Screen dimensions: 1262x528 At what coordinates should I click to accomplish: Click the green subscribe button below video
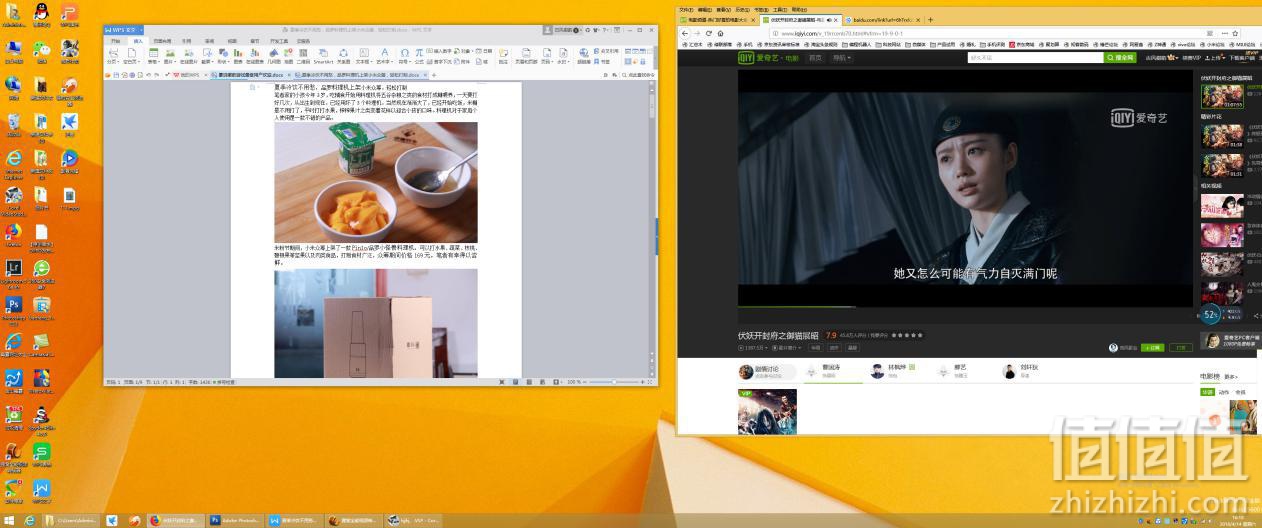coord(1152,348)
